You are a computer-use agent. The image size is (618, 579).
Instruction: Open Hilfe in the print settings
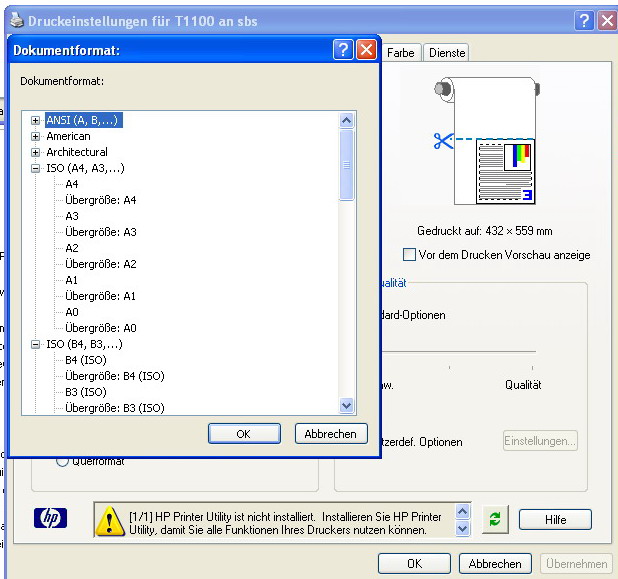pos(555,519)
